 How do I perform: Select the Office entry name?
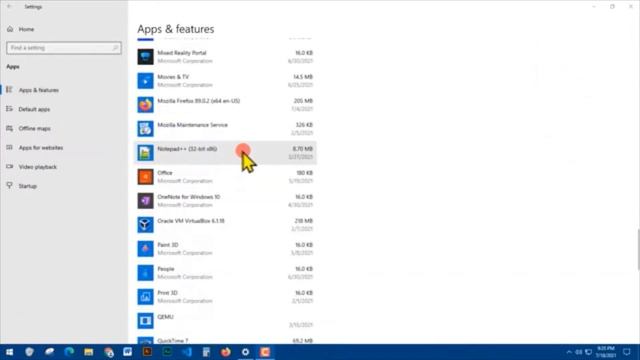click(165, 173)
